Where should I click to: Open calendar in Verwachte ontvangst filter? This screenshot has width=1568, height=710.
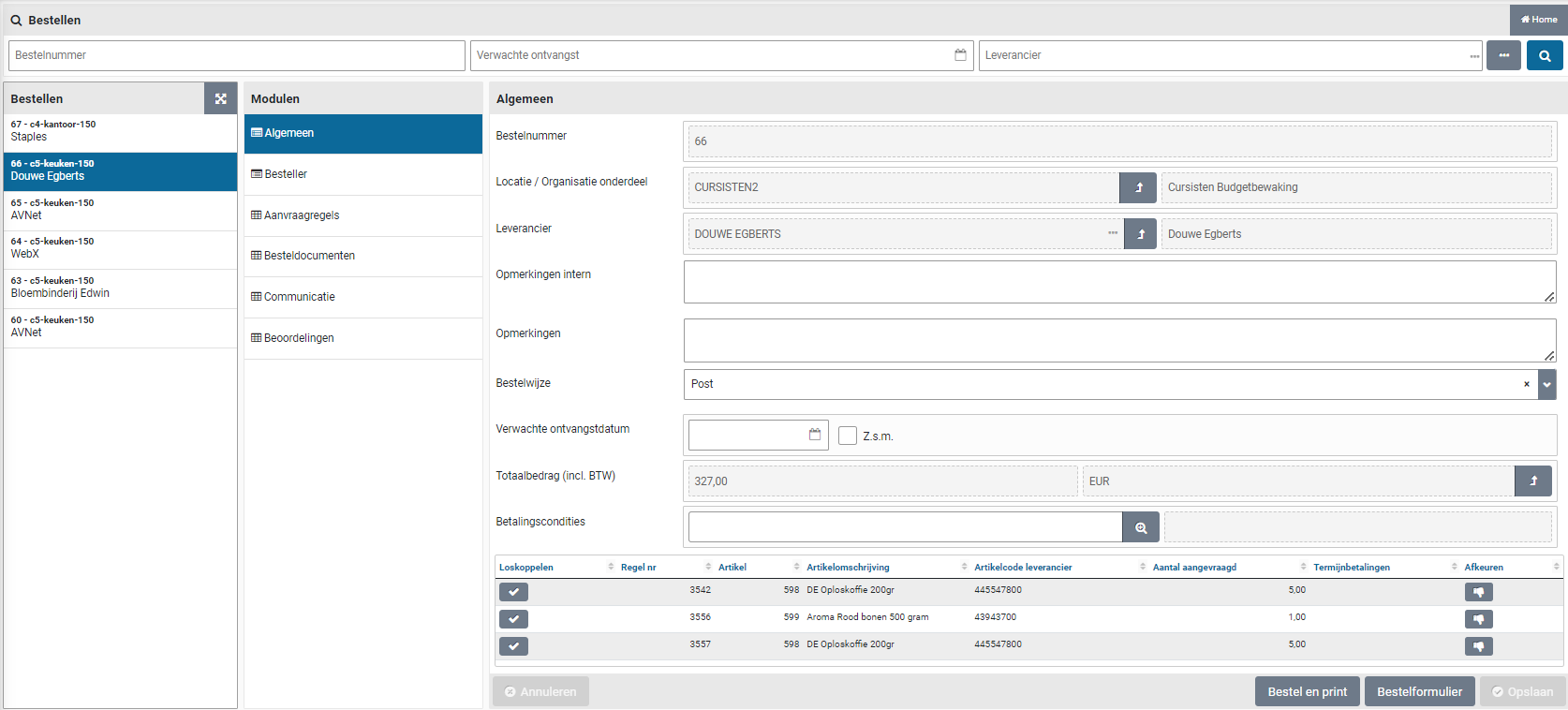pyautogui.click(x=960, y=55)
